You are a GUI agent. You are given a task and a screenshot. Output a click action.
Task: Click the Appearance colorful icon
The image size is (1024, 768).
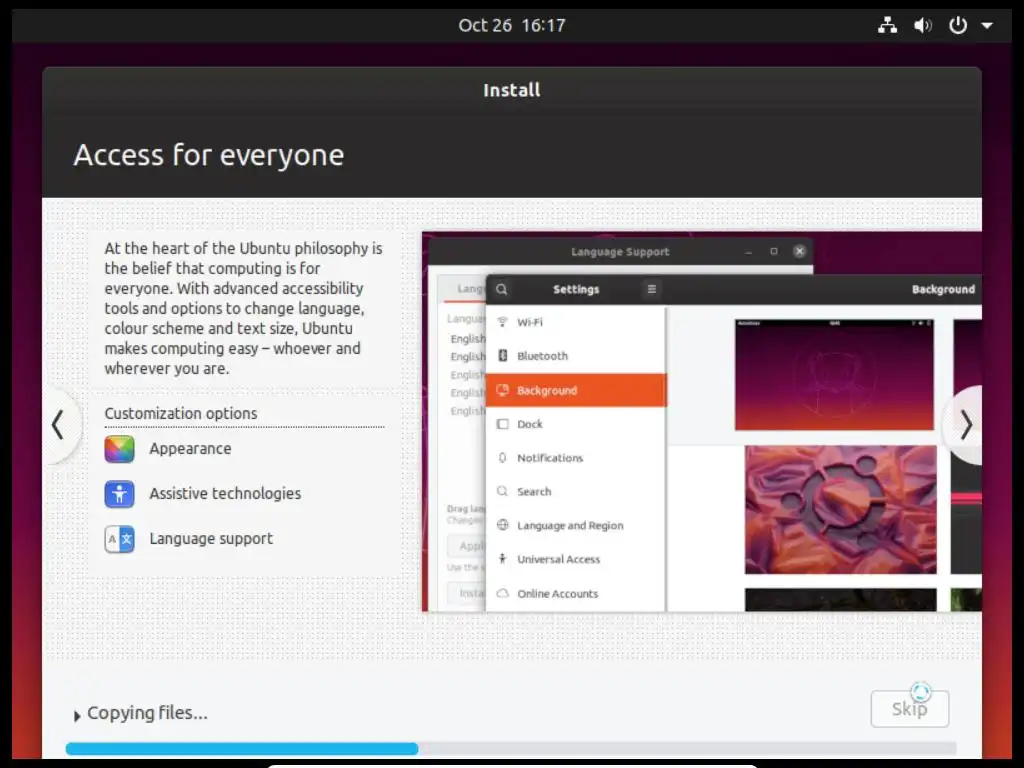click(x=120, y=449)
